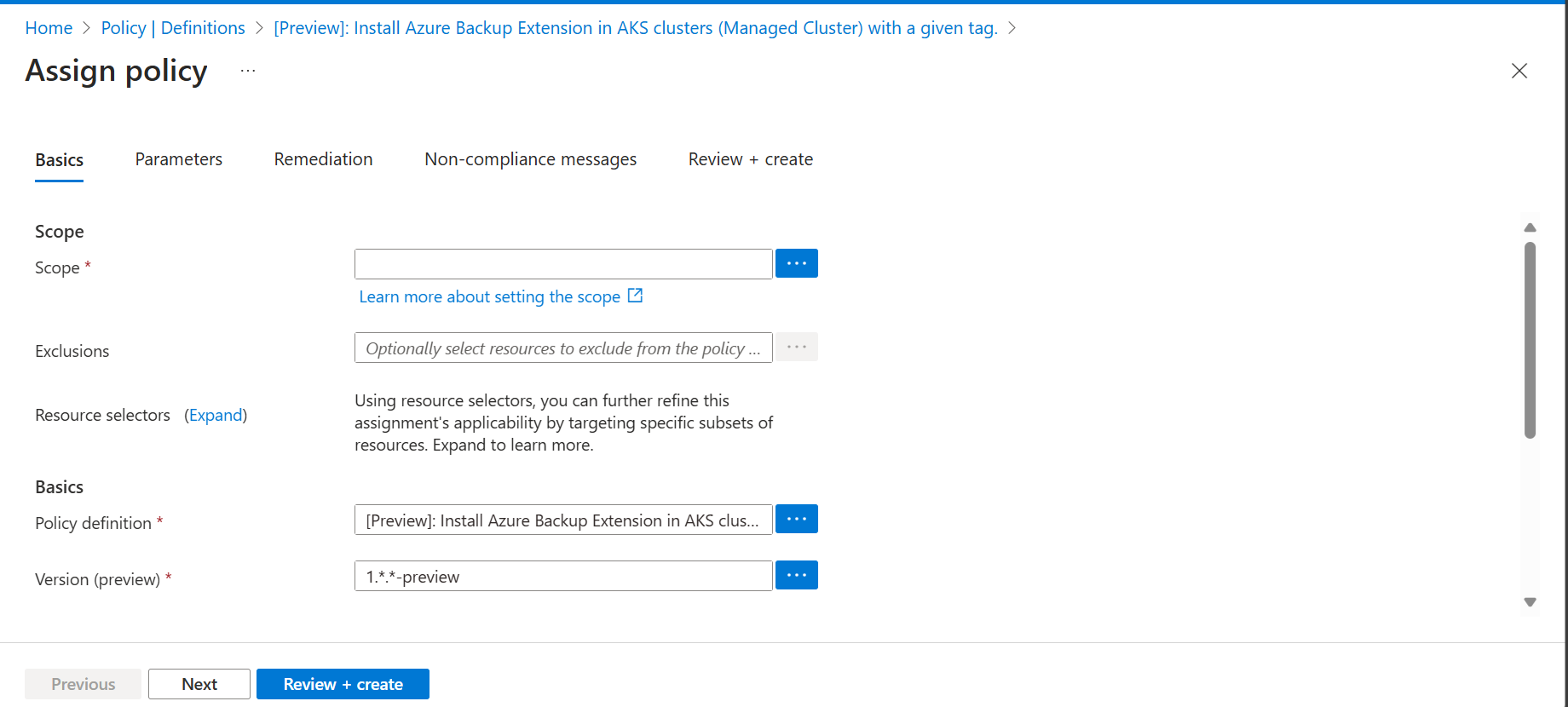
Task: Open the Version picker ellipsis button
Action: click(796, 576)
